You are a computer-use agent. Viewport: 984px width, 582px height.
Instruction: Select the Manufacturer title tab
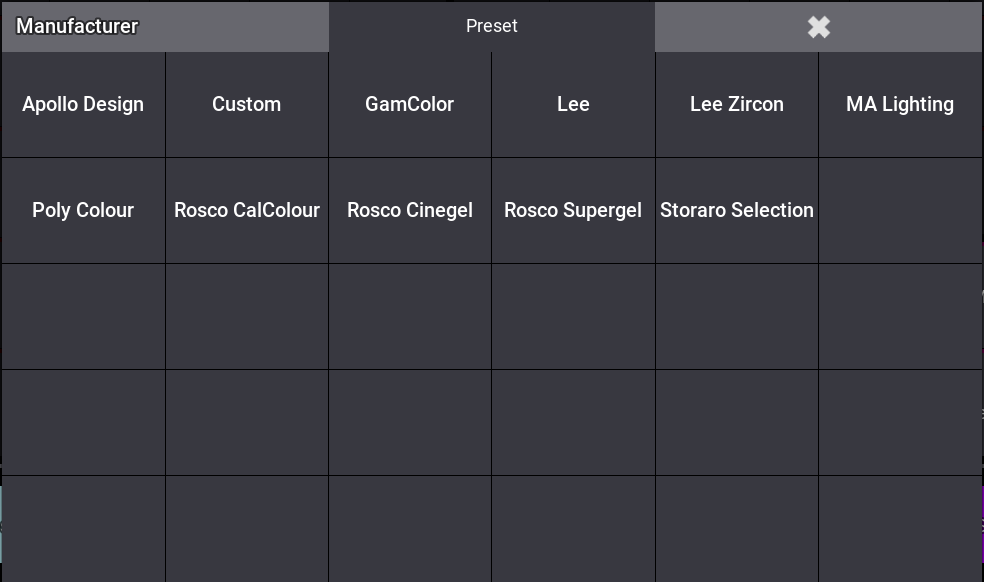click(165, 27)
